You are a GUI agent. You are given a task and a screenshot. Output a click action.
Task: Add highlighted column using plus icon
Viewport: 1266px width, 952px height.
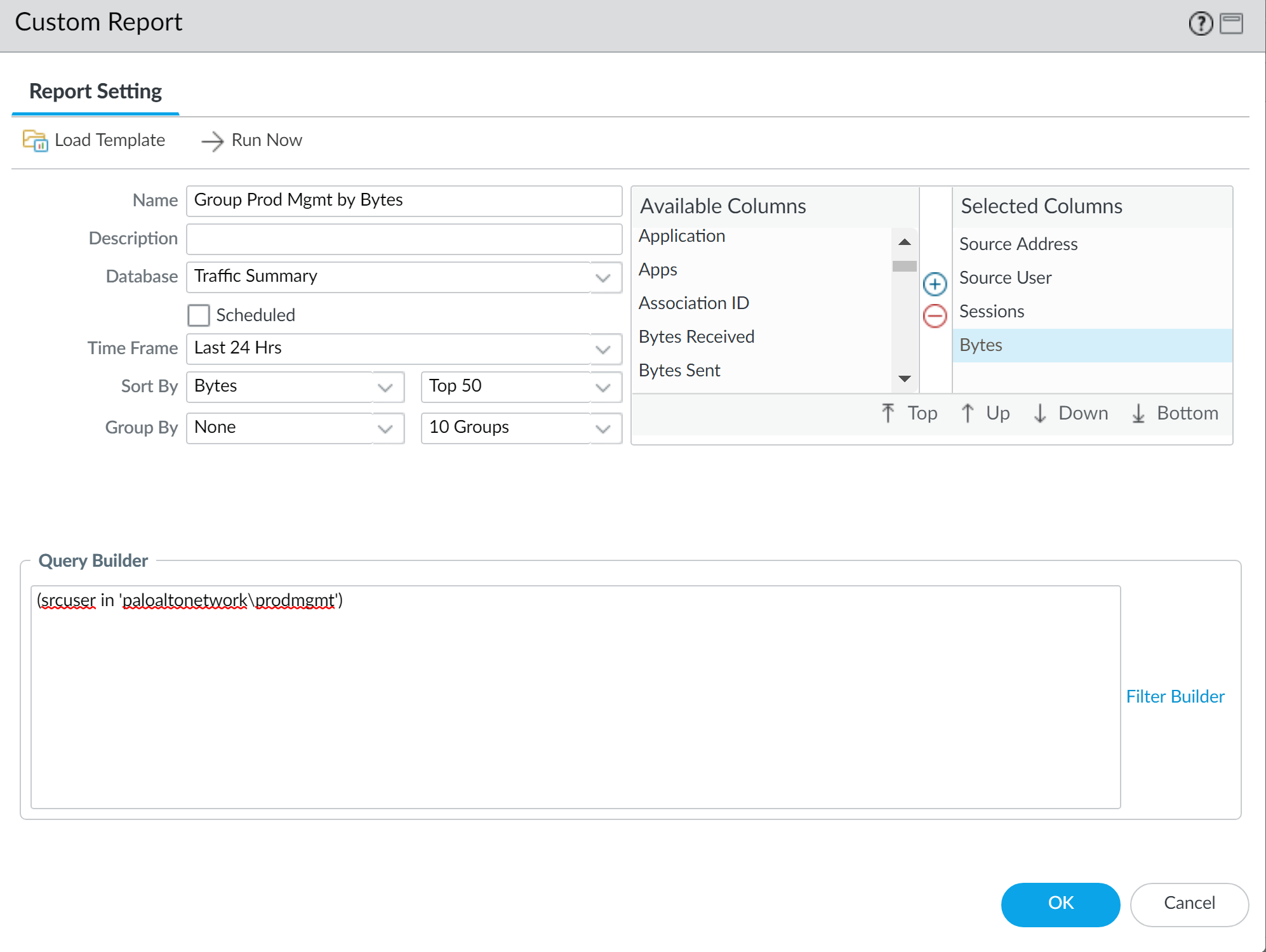pos(935,284)
